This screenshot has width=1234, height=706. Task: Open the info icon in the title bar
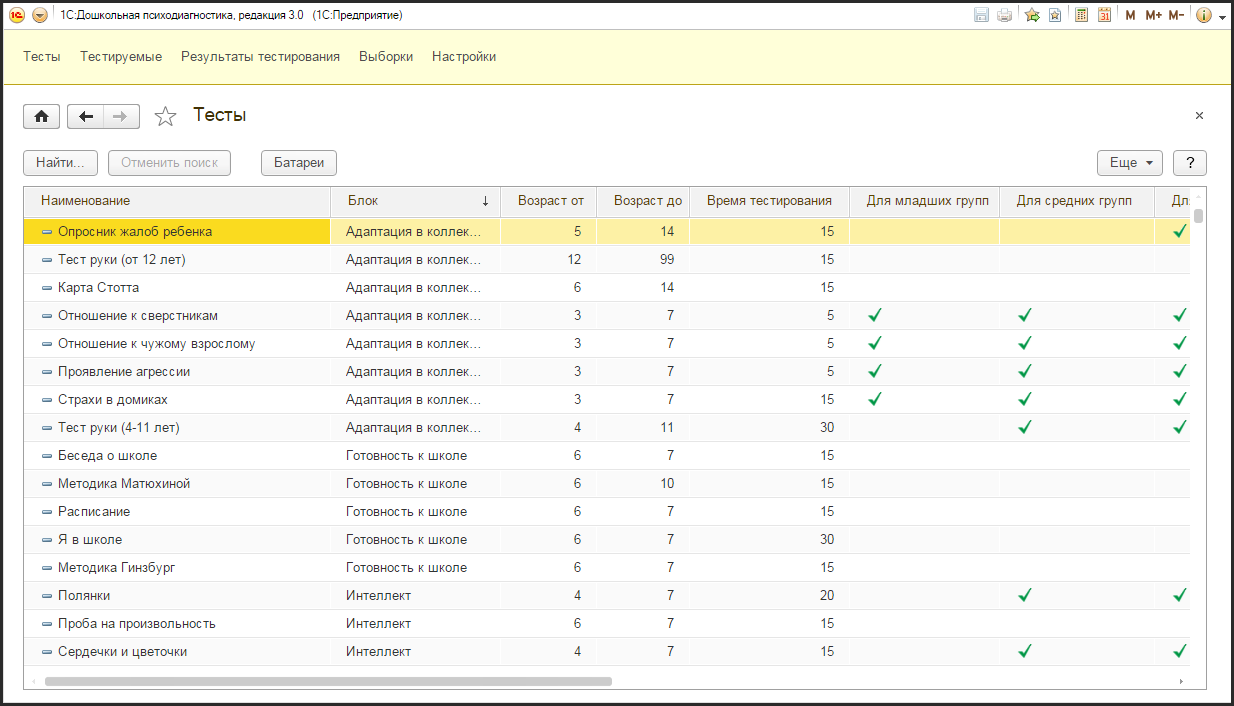pos(1203,15)
